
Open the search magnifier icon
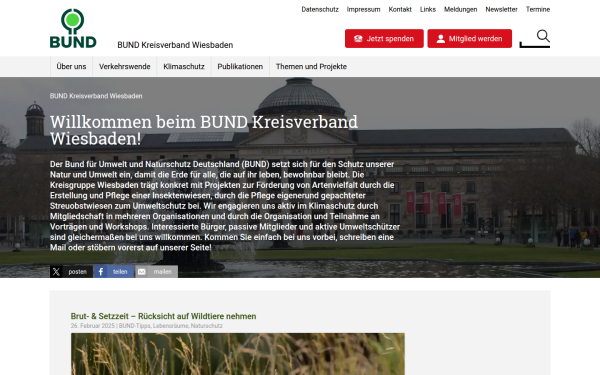[x=543, y=36]
